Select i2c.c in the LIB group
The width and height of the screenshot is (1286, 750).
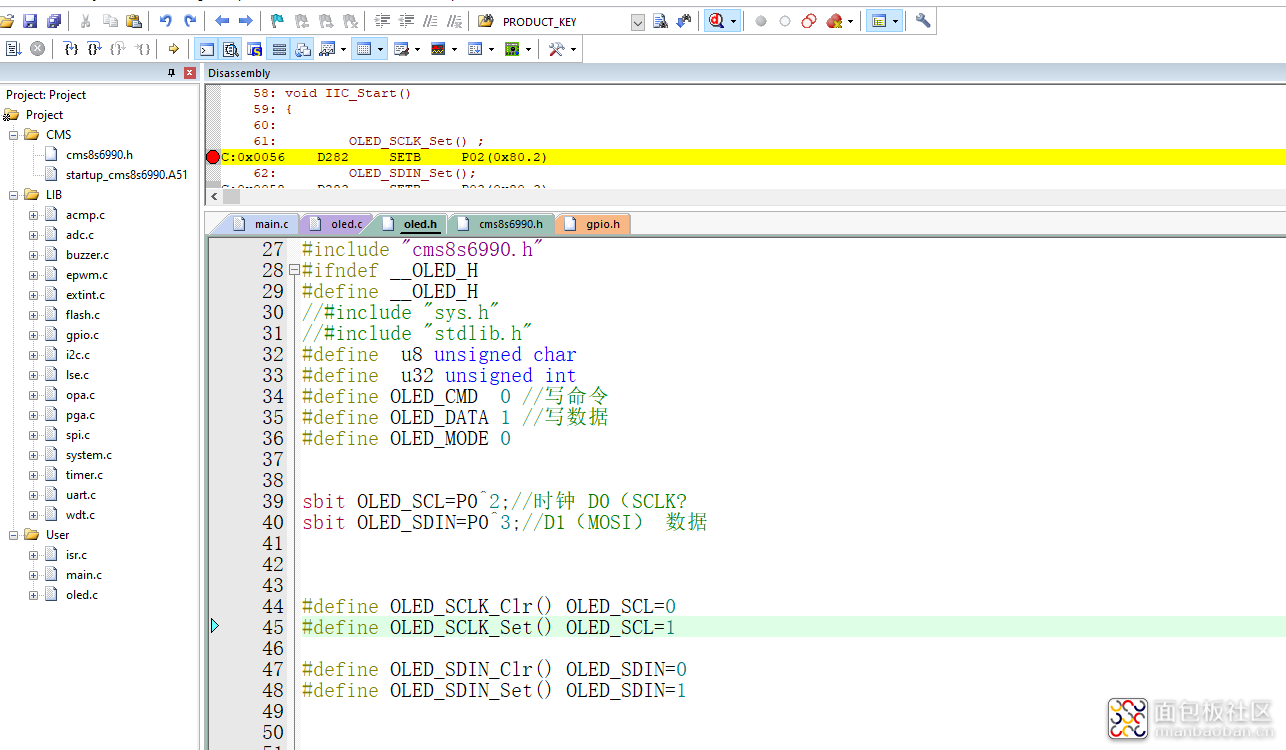(x=78, y=355)
